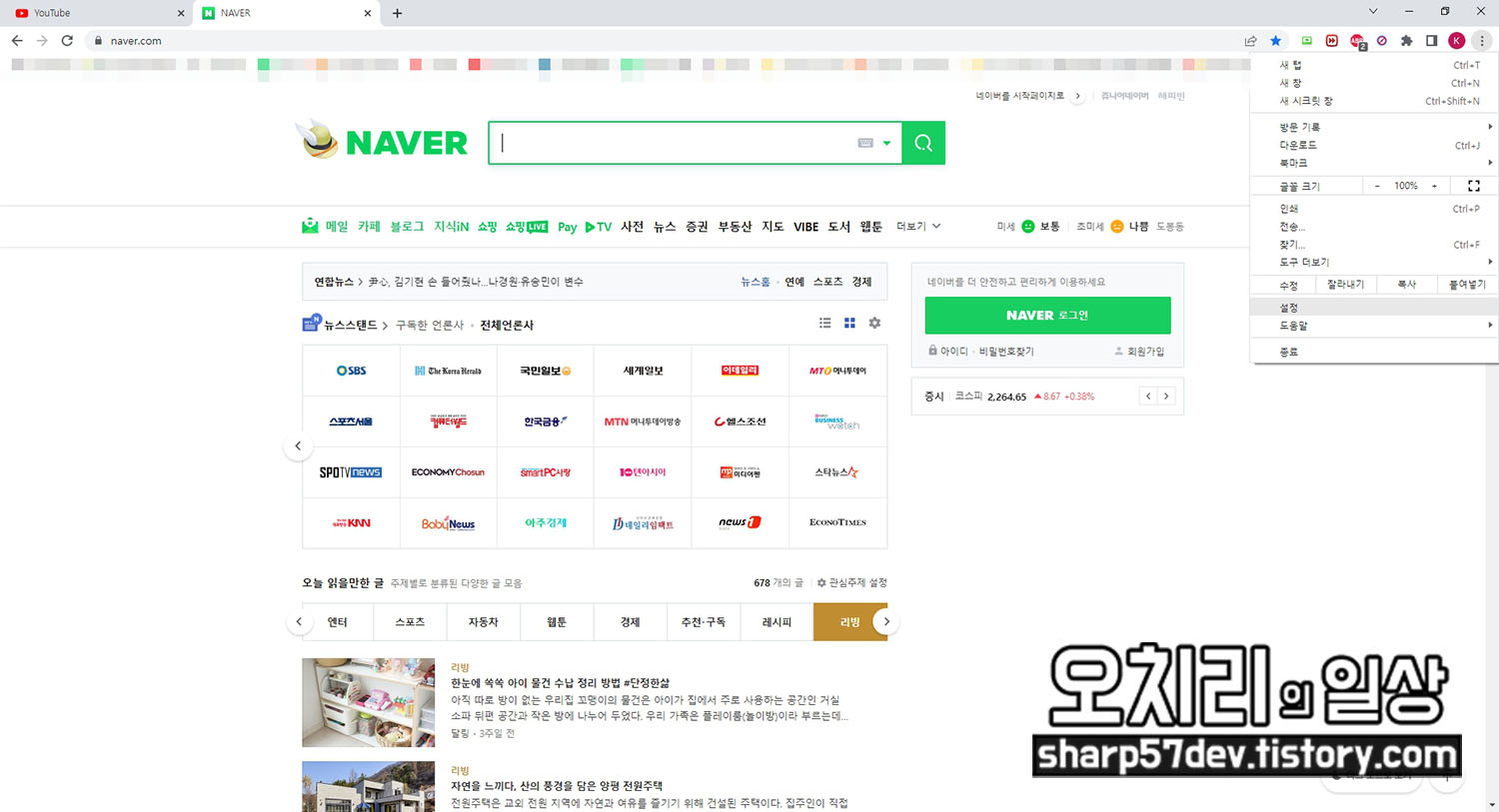Close the YouTube browser tab

point(181,13)
